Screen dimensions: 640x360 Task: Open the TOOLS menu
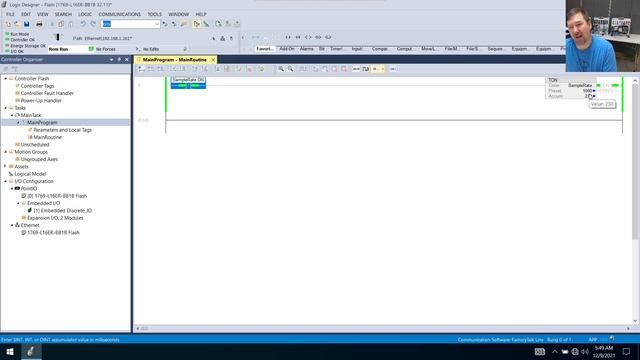tap(154, 14)
